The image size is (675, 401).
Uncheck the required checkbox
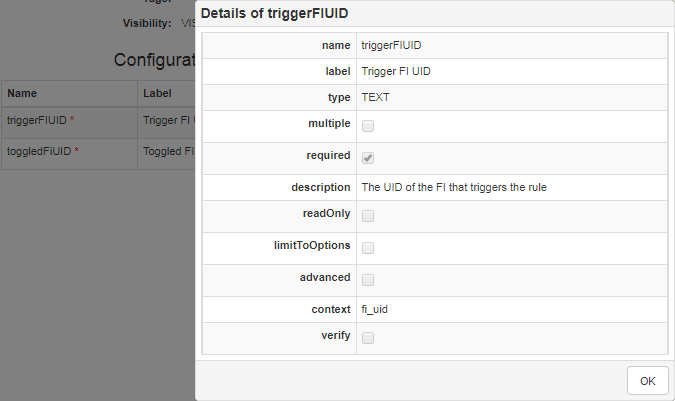click(x=368, y=158)
